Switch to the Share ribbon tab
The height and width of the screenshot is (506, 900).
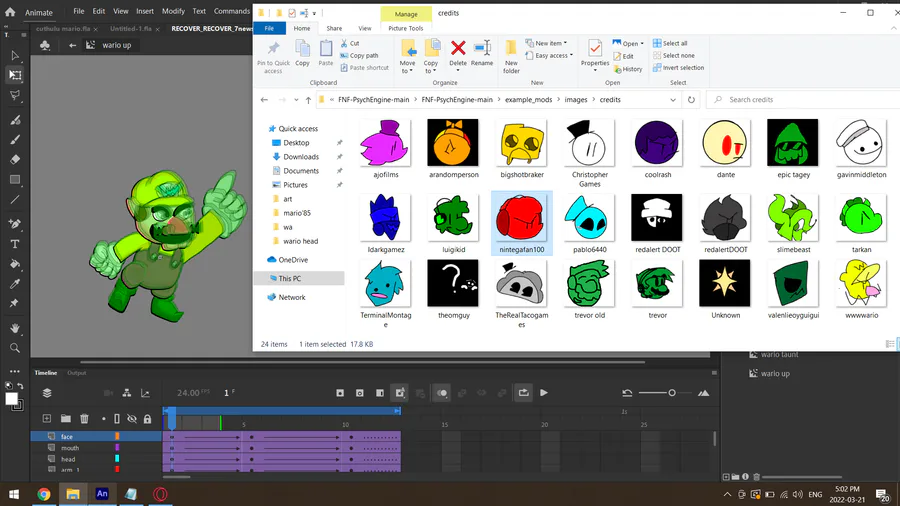coord(334,28)
